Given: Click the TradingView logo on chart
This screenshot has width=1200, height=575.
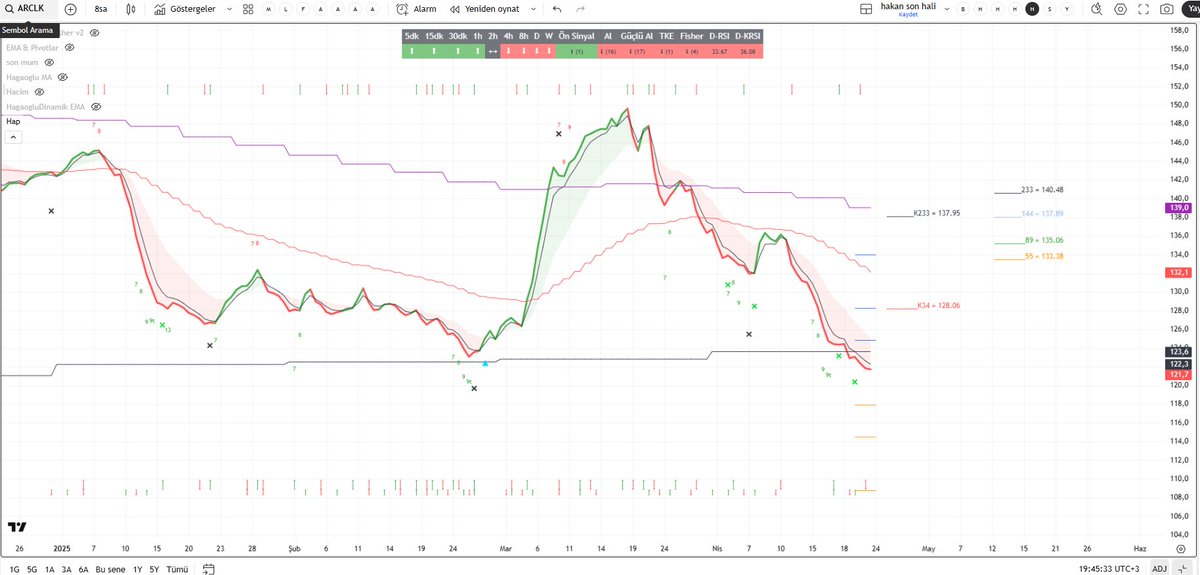Looking at the screenshot, I should [17, 527].
